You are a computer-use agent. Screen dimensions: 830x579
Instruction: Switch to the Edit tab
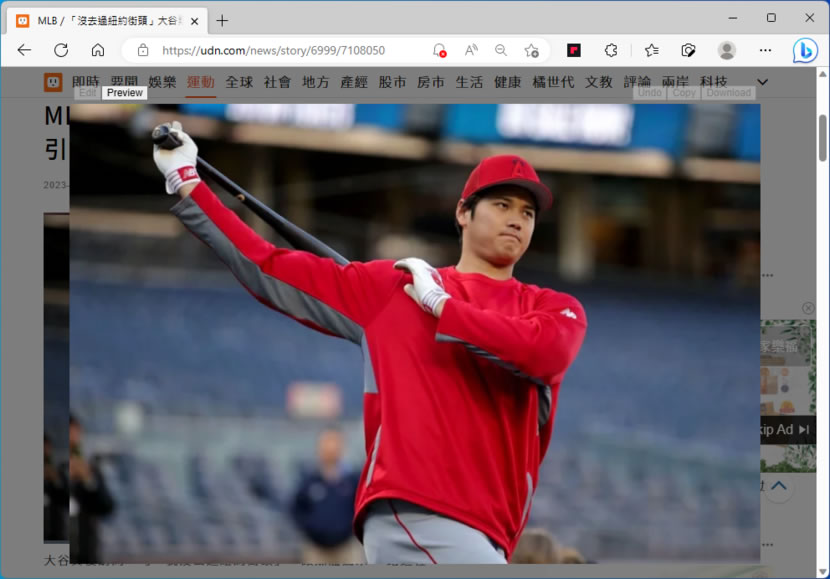pos(87,93)
